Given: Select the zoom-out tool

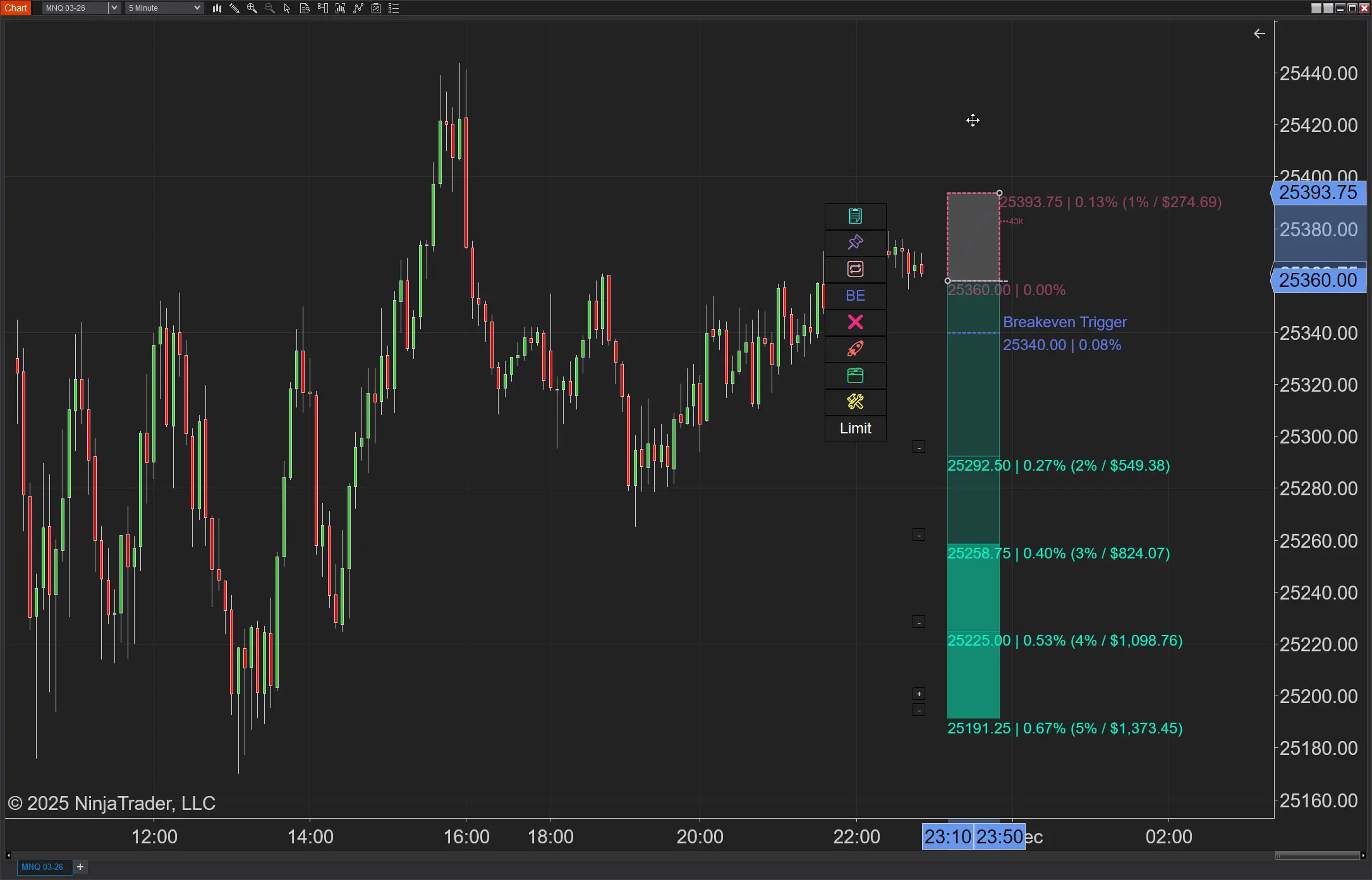Looking at the screenshot, I should pyautogui.click(x=269, y=8).
